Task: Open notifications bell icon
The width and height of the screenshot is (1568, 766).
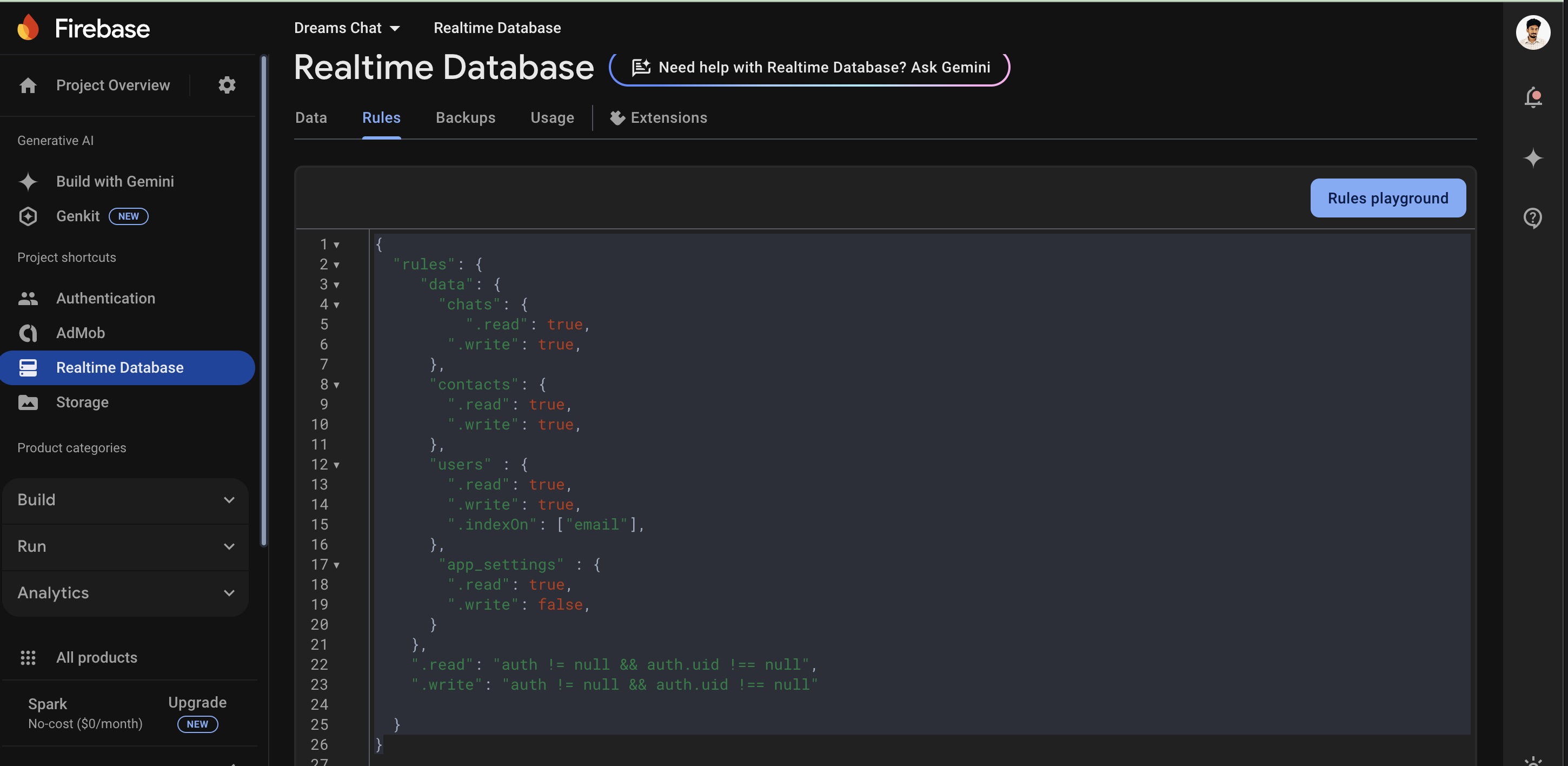Action: click(1533, 97)
